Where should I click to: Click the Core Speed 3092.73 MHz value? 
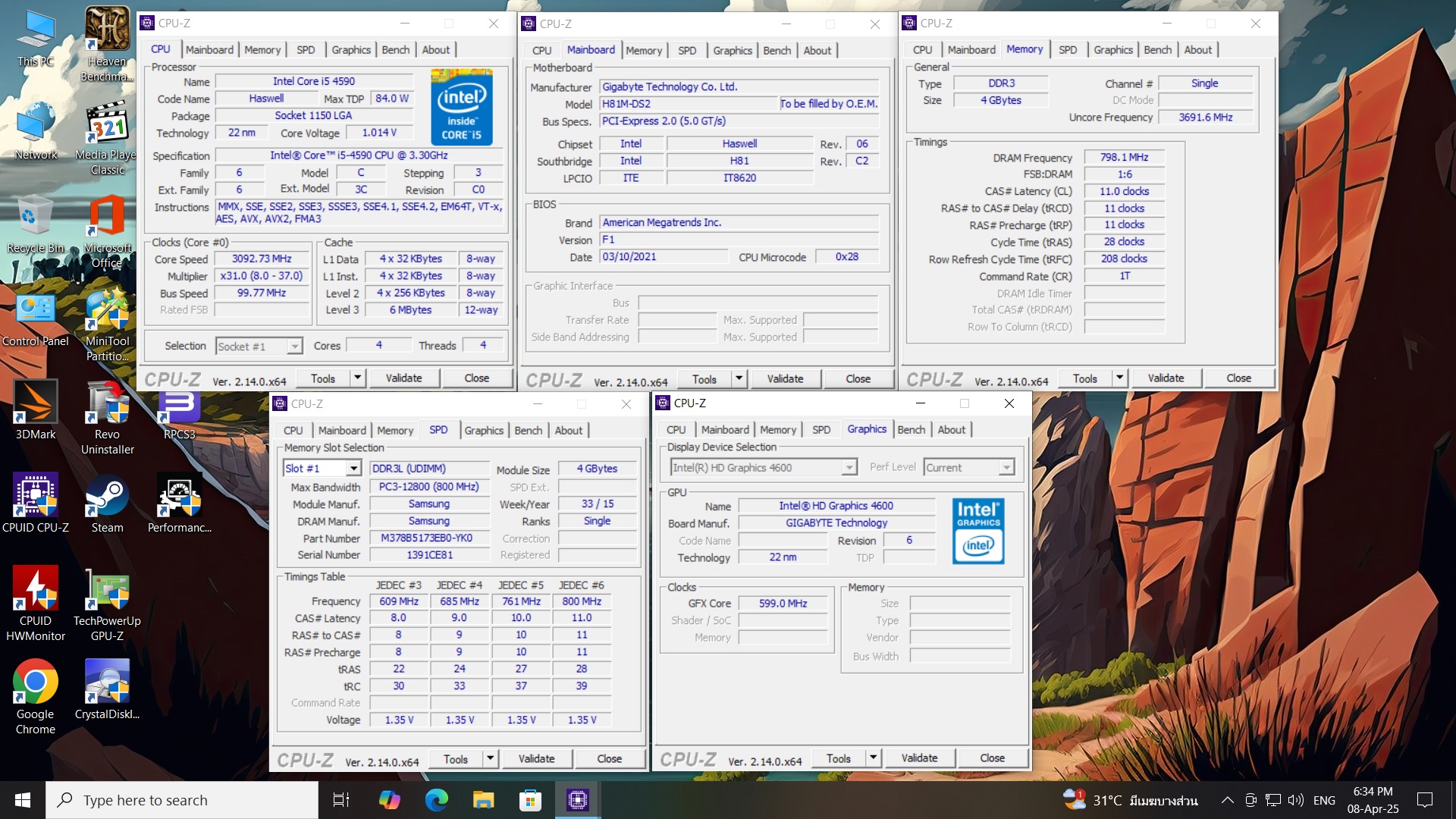point(262,259)
